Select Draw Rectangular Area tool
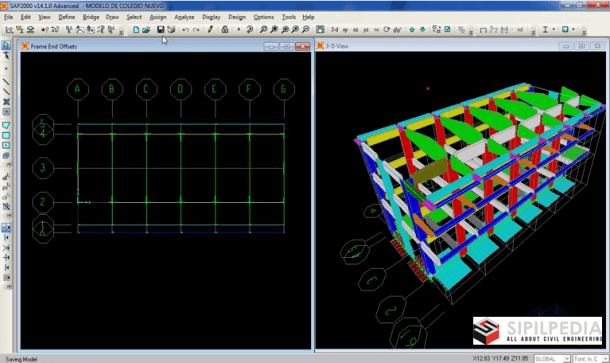The height and width of the screenshot is (363, 610). point(6,135)
